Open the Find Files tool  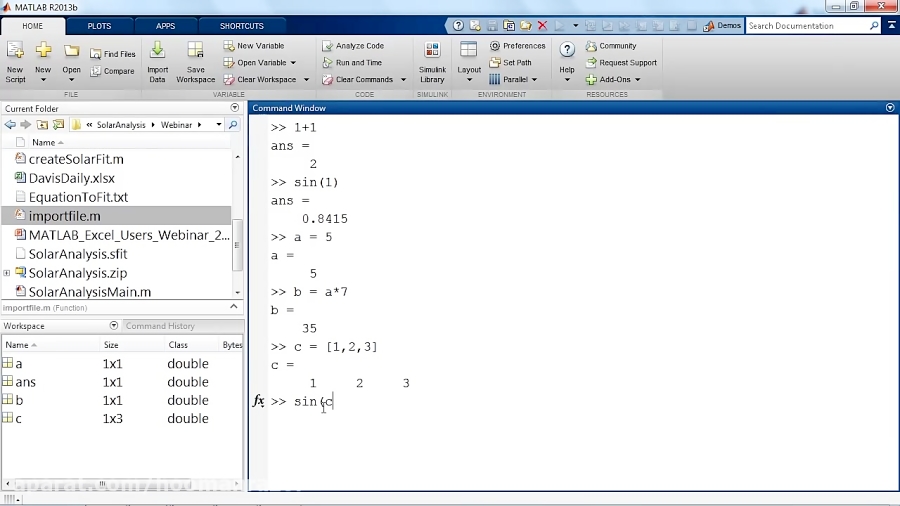[x=113, y=54]
